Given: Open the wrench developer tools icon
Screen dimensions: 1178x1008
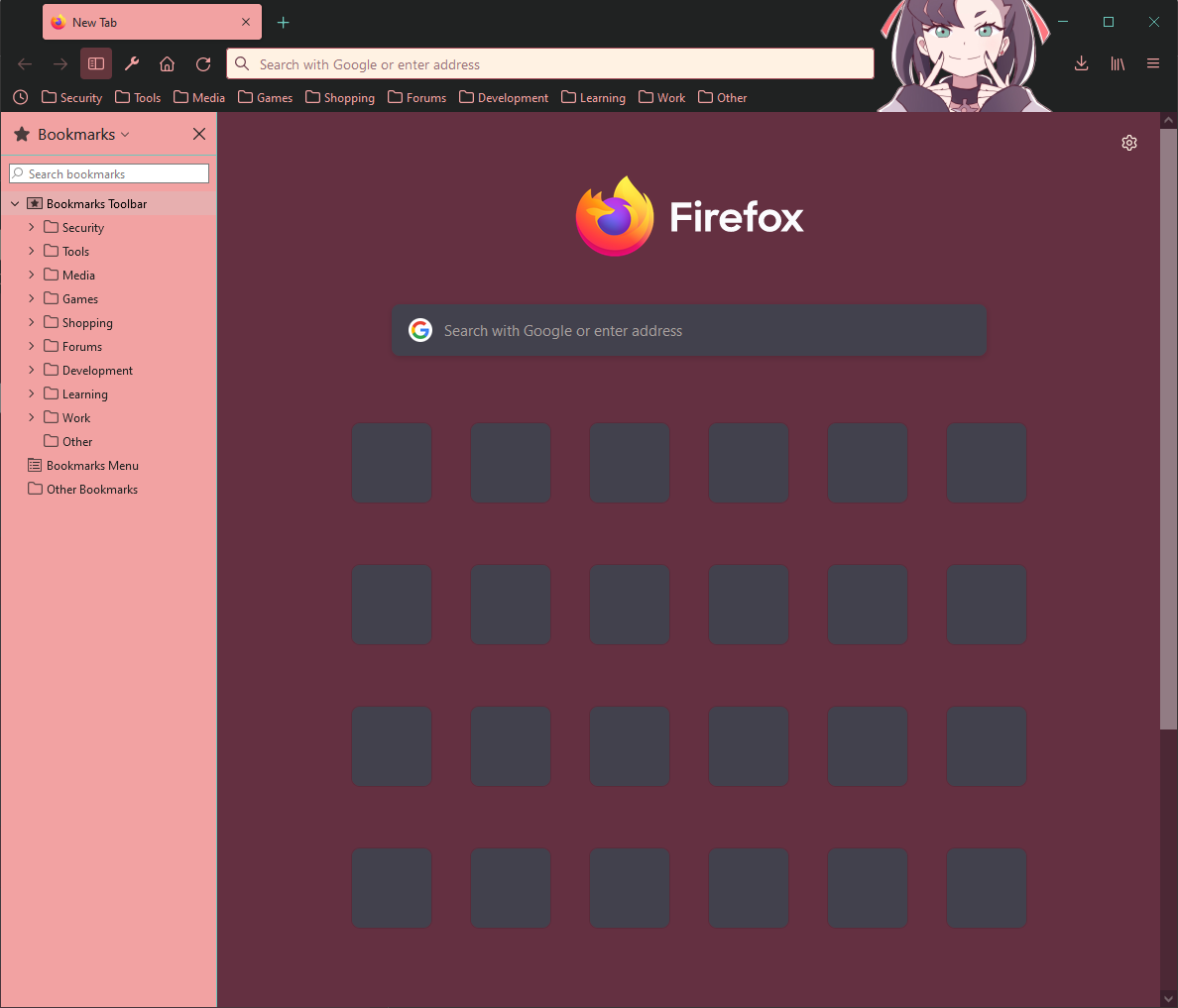Looking at the screenshot, I should (132, 63).
